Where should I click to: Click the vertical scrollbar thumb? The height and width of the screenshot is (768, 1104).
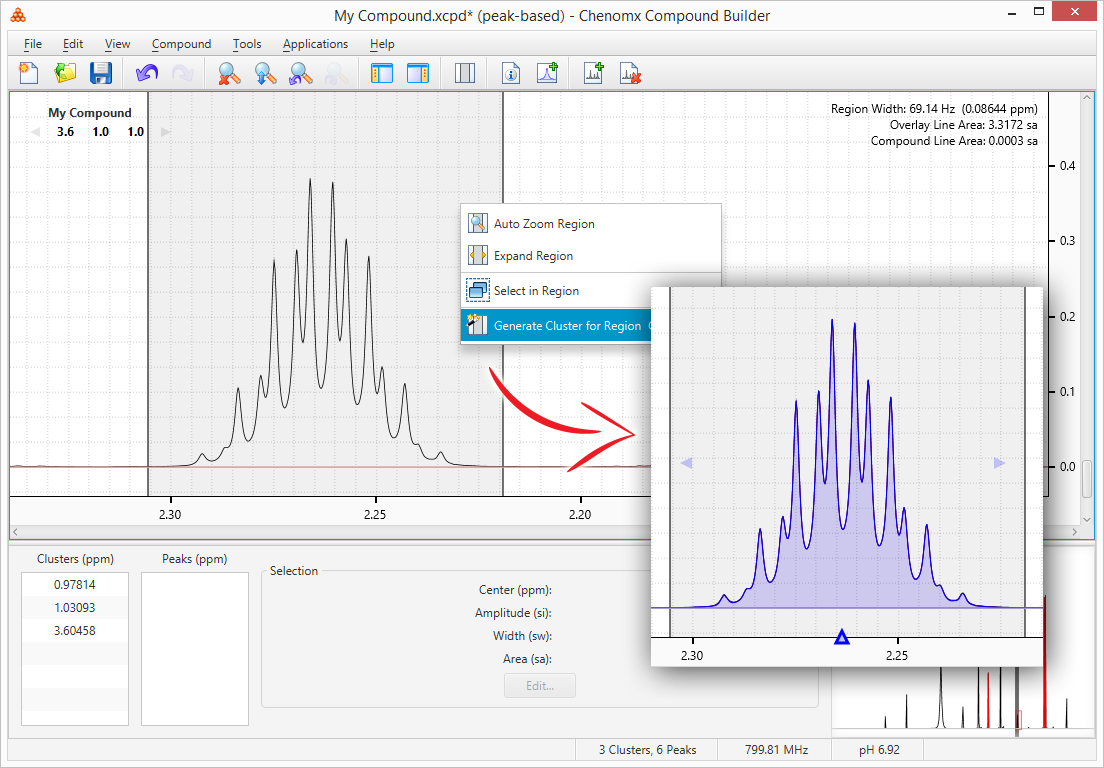[1086, 479]
